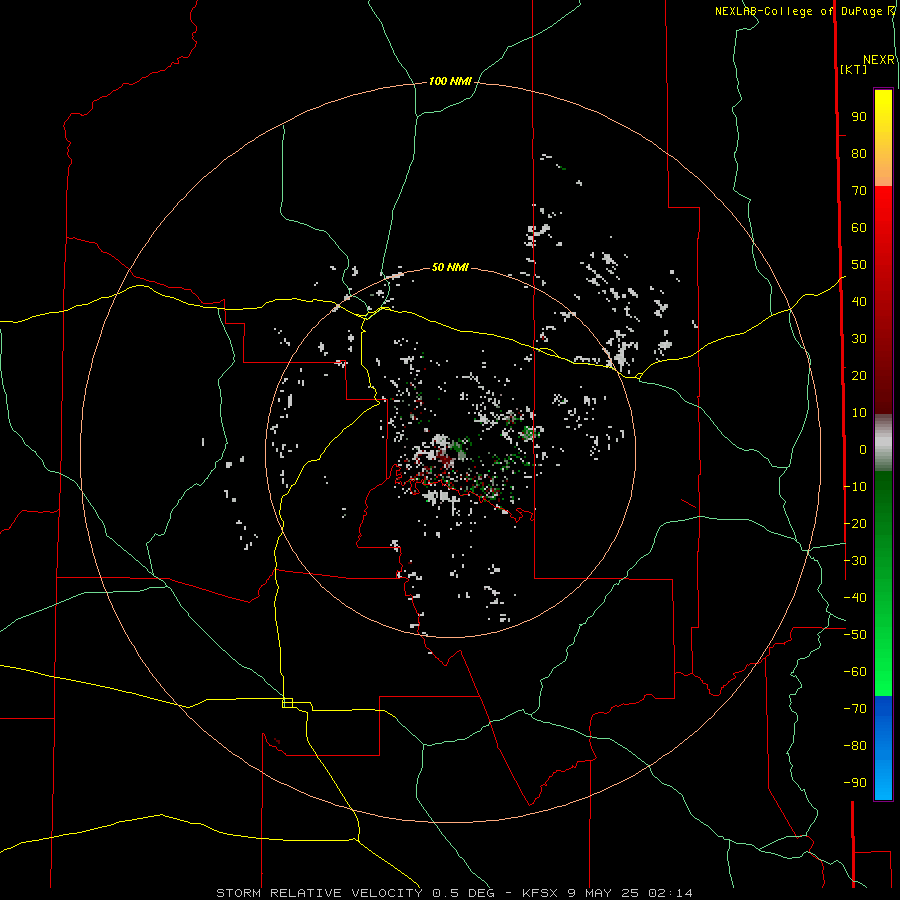The image size is (900, 900).
Task: Click the "-70" value on velocity scale
Action: [855, 709]
